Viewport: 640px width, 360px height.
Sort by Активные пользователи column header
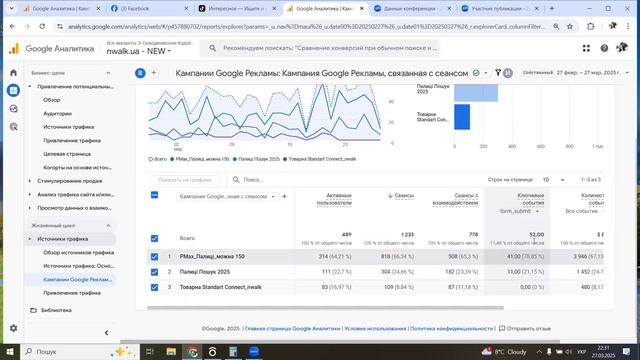coord(334,199)
